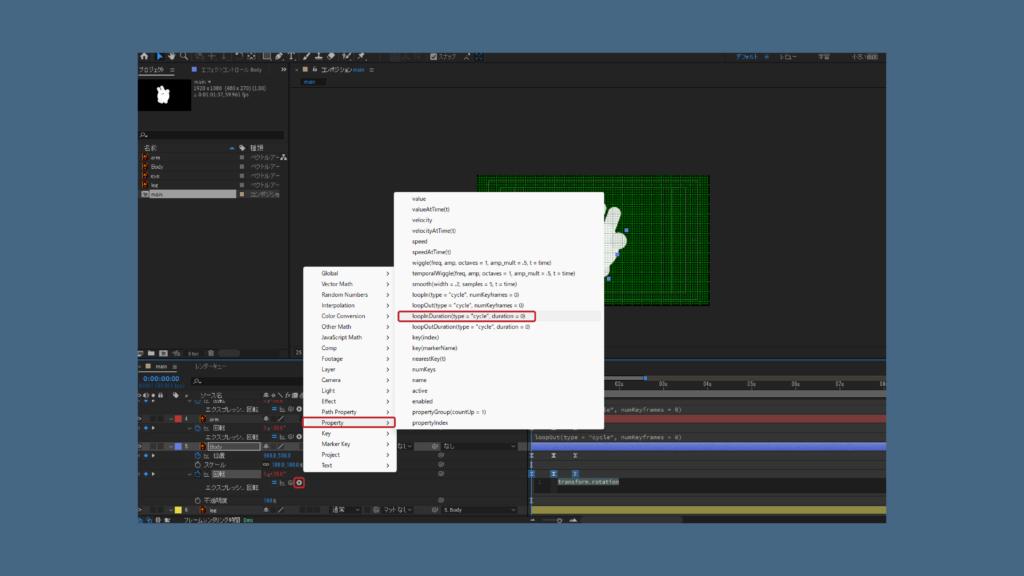
Task: Choose the Type tool
Action: click(x=291, y=57)
